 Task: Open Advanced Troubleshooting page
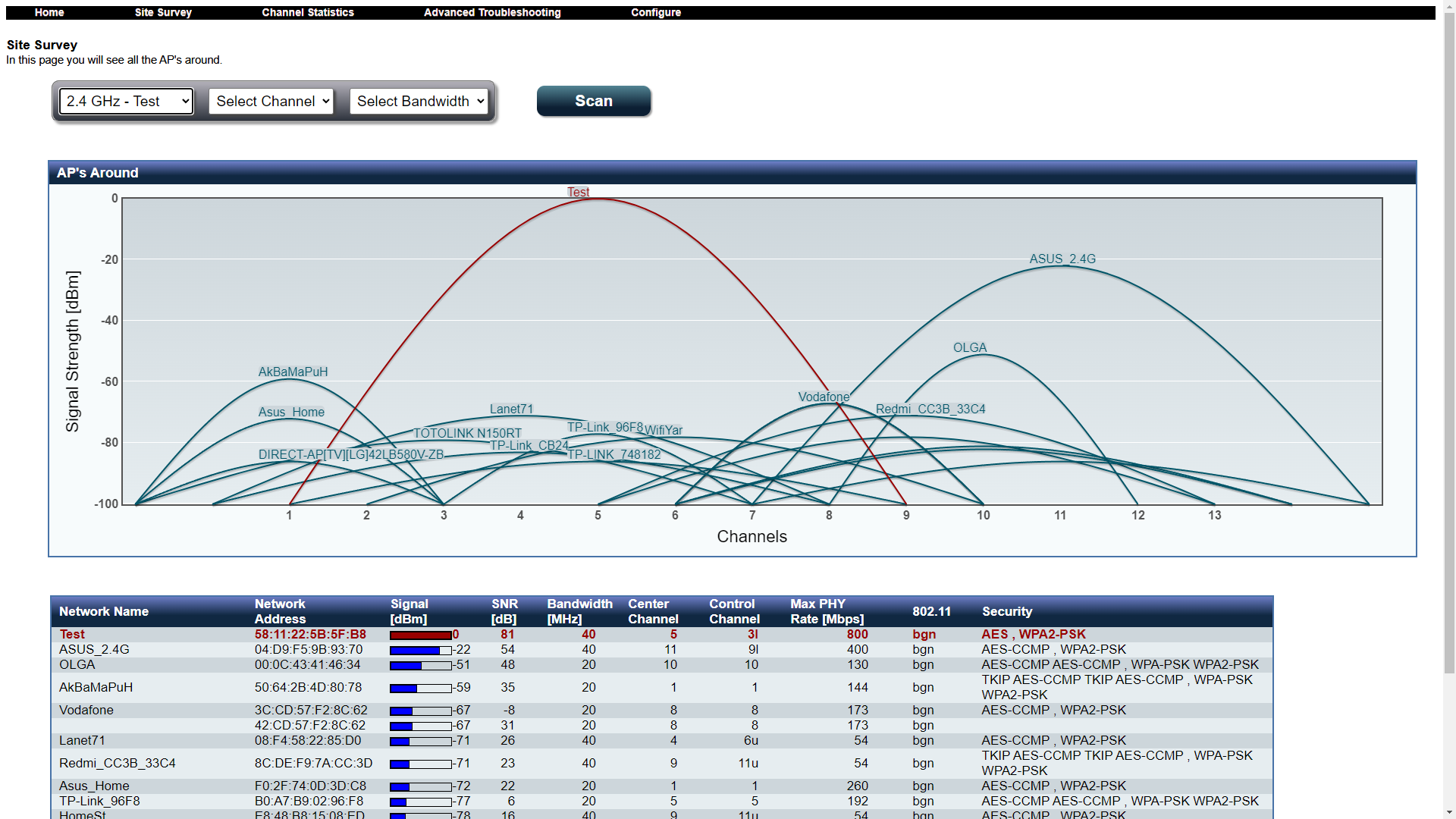click(491, 12)
